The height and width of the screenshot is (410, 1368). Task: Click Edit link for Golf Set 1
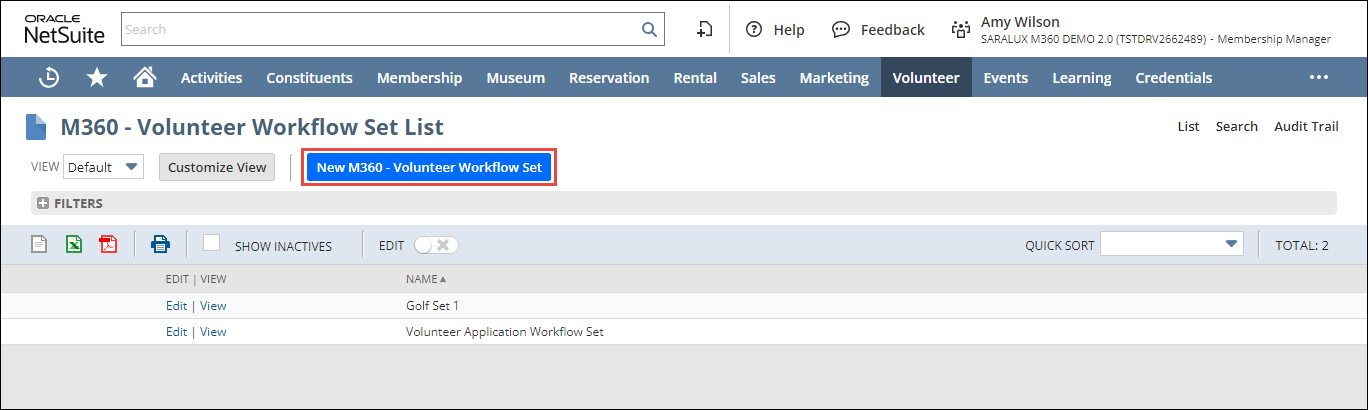pyautogui.click(x=176, y=306)
